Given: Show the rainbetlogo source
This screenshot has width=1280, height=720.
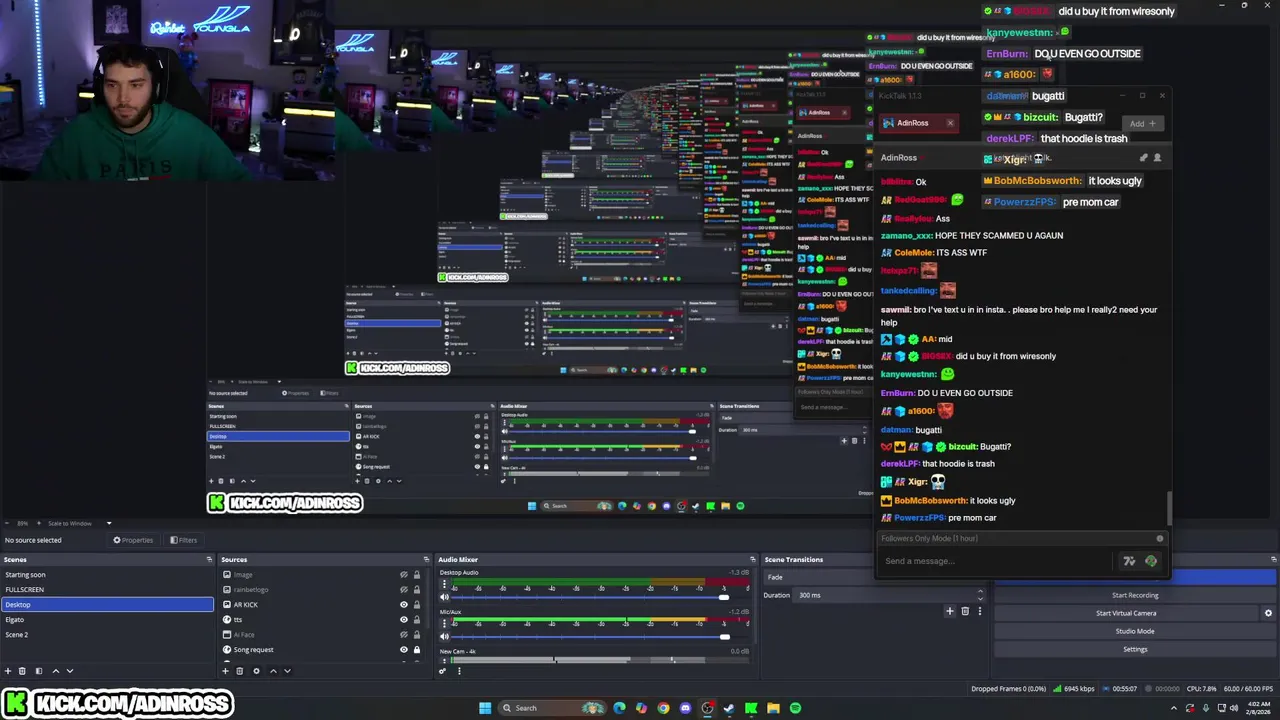Looking at the screenshot, I should pyautogui.click(x=404, y=590).
